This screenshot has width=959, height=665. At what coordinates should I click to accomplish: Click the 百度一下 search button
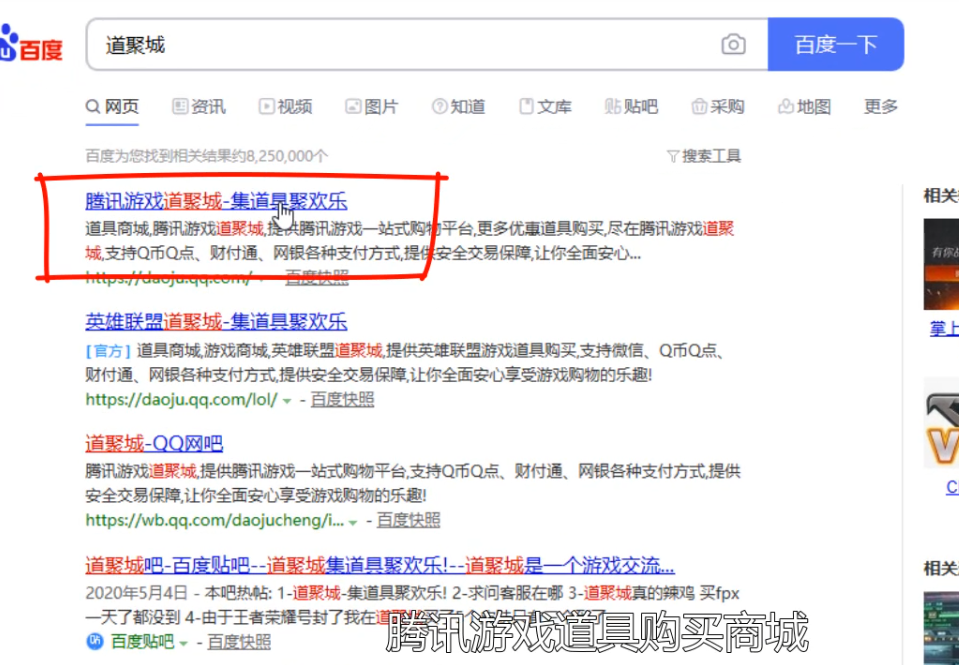(x=835, y=44)
